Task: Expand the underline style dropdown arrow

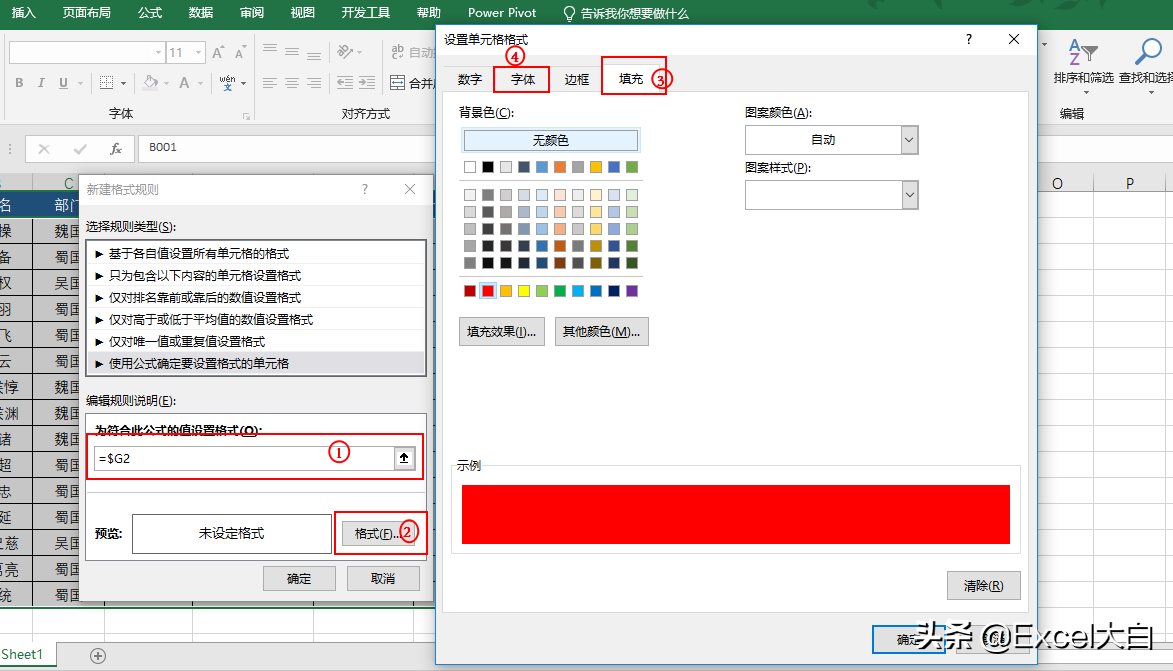Action: (x=80, y=83)
